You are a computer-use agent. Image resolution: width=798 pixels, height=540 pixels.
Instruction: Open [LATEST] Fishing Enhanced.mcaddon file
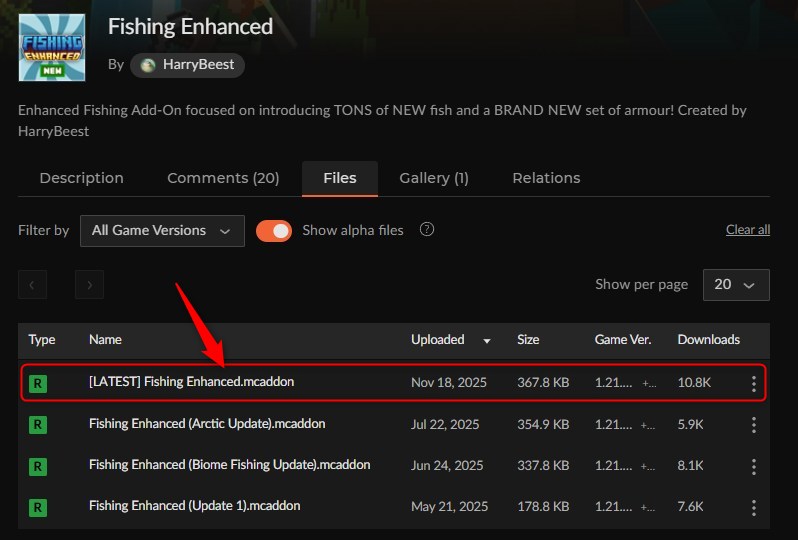(191, 382)
